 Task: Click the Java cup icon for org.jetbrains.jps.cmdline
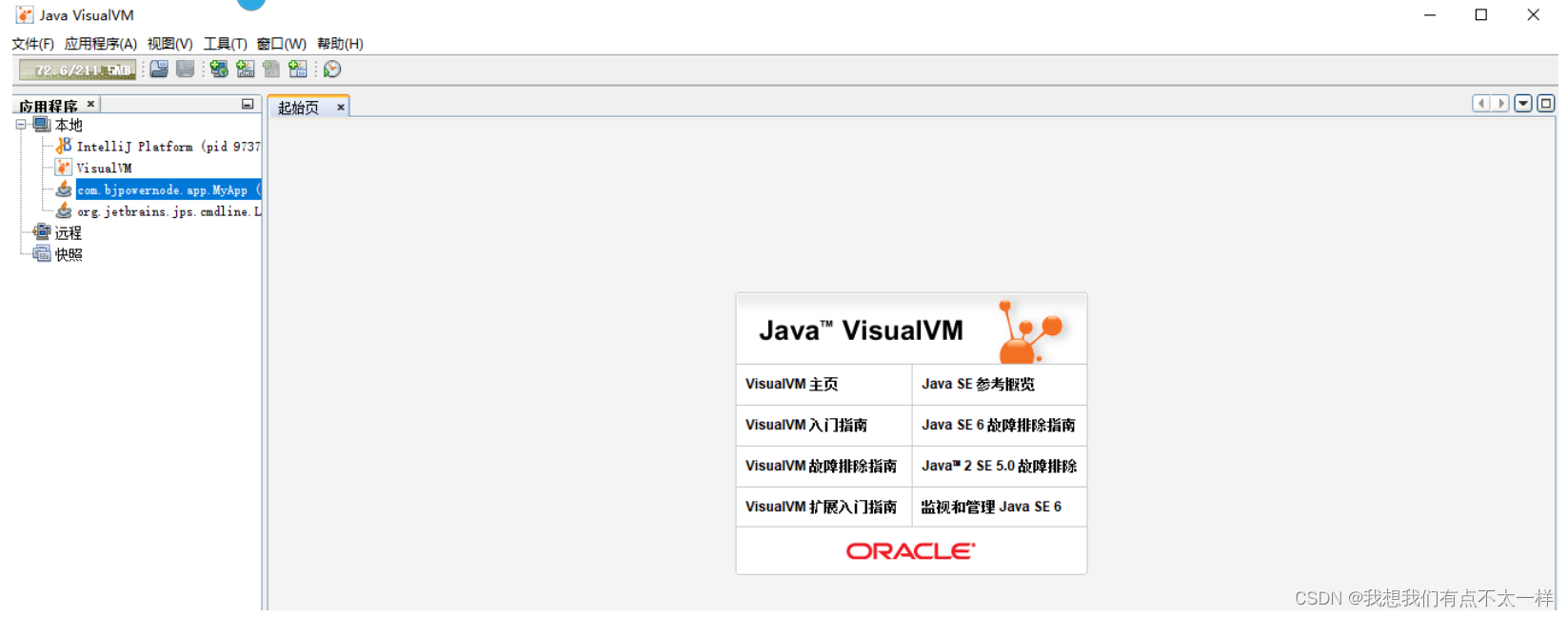point(64,210)
